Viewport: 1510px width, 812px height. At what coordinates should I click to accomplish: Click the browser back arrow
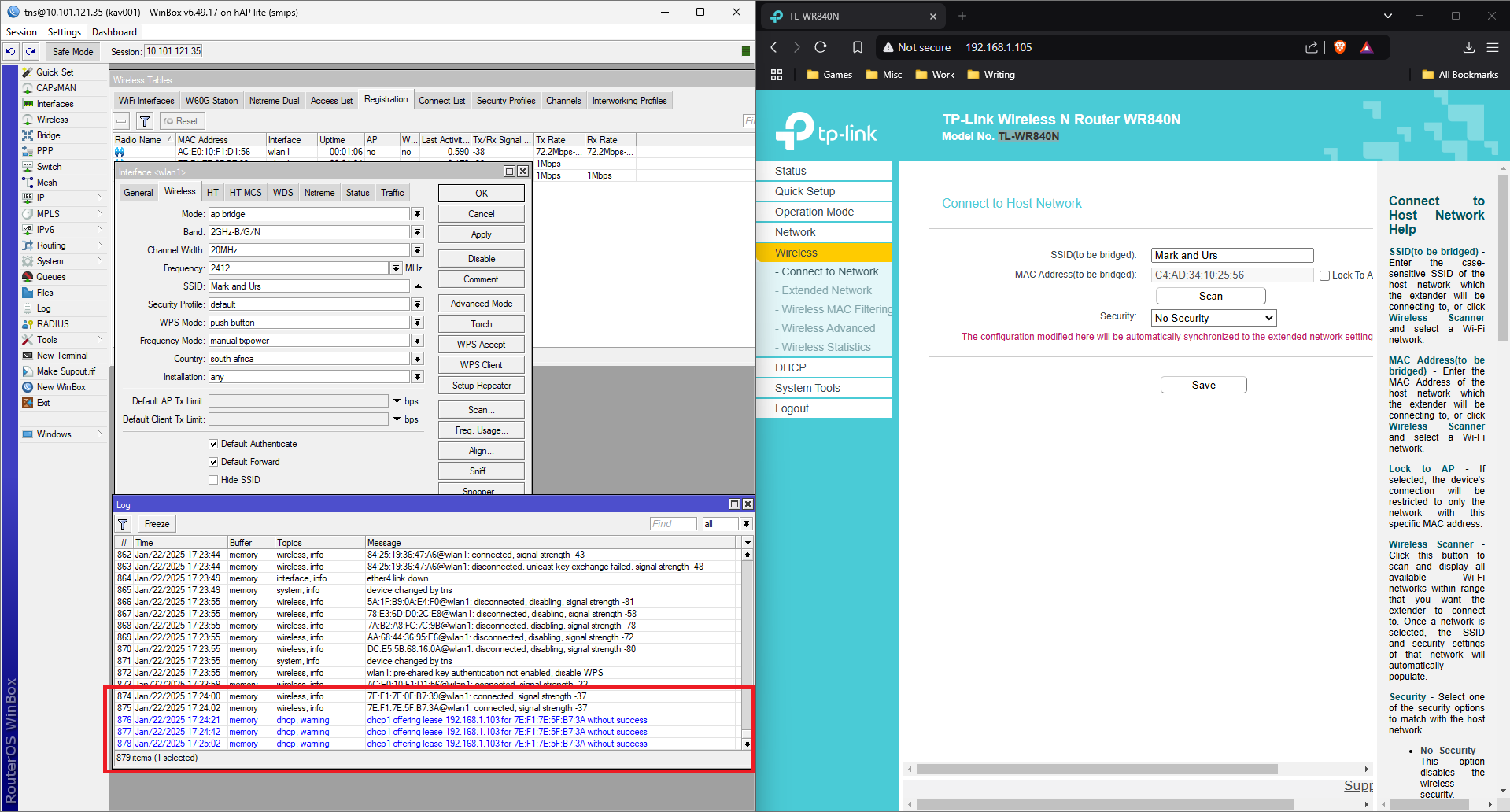point(774,47)
